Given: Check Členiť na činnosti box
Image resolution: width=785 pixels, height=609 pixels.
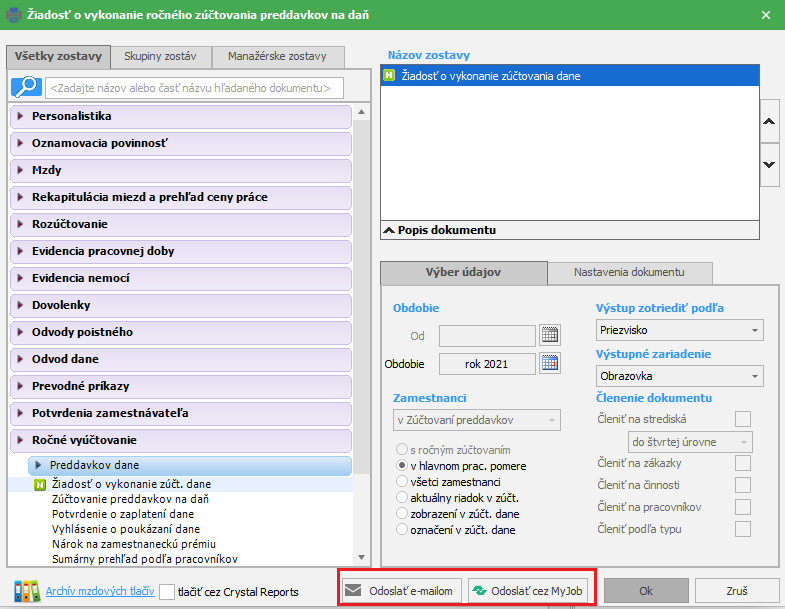Looking at the screenshot, I should pos(743,485).
